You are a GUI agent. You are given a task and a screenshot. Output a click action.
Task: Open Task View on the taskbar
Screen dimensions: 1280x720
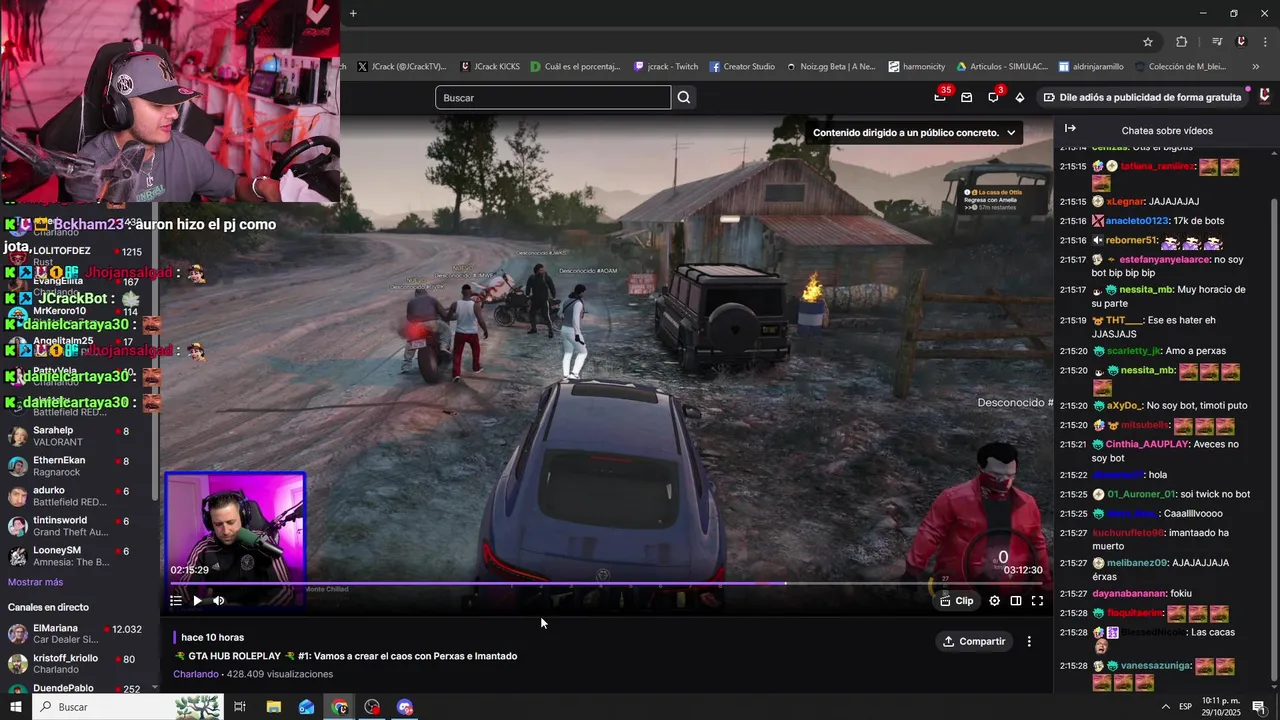(x=240, y=707)
